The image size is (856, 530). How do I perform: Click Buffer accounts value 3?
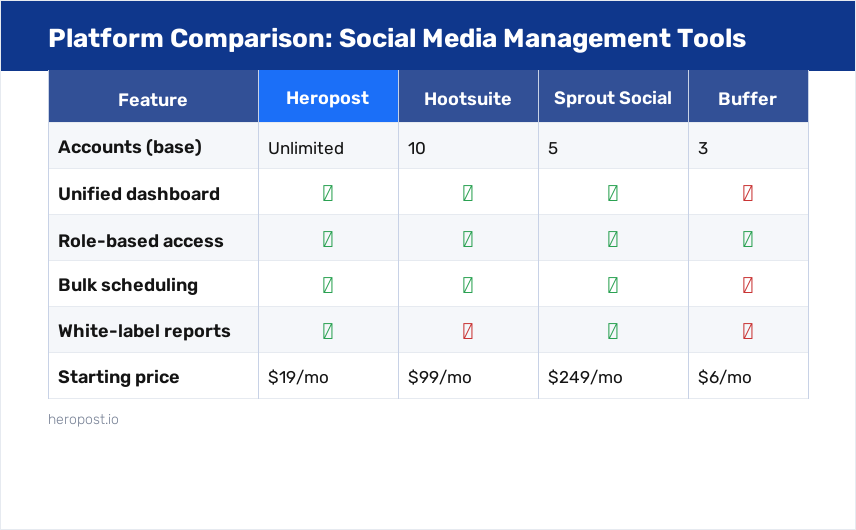[703, 148]
